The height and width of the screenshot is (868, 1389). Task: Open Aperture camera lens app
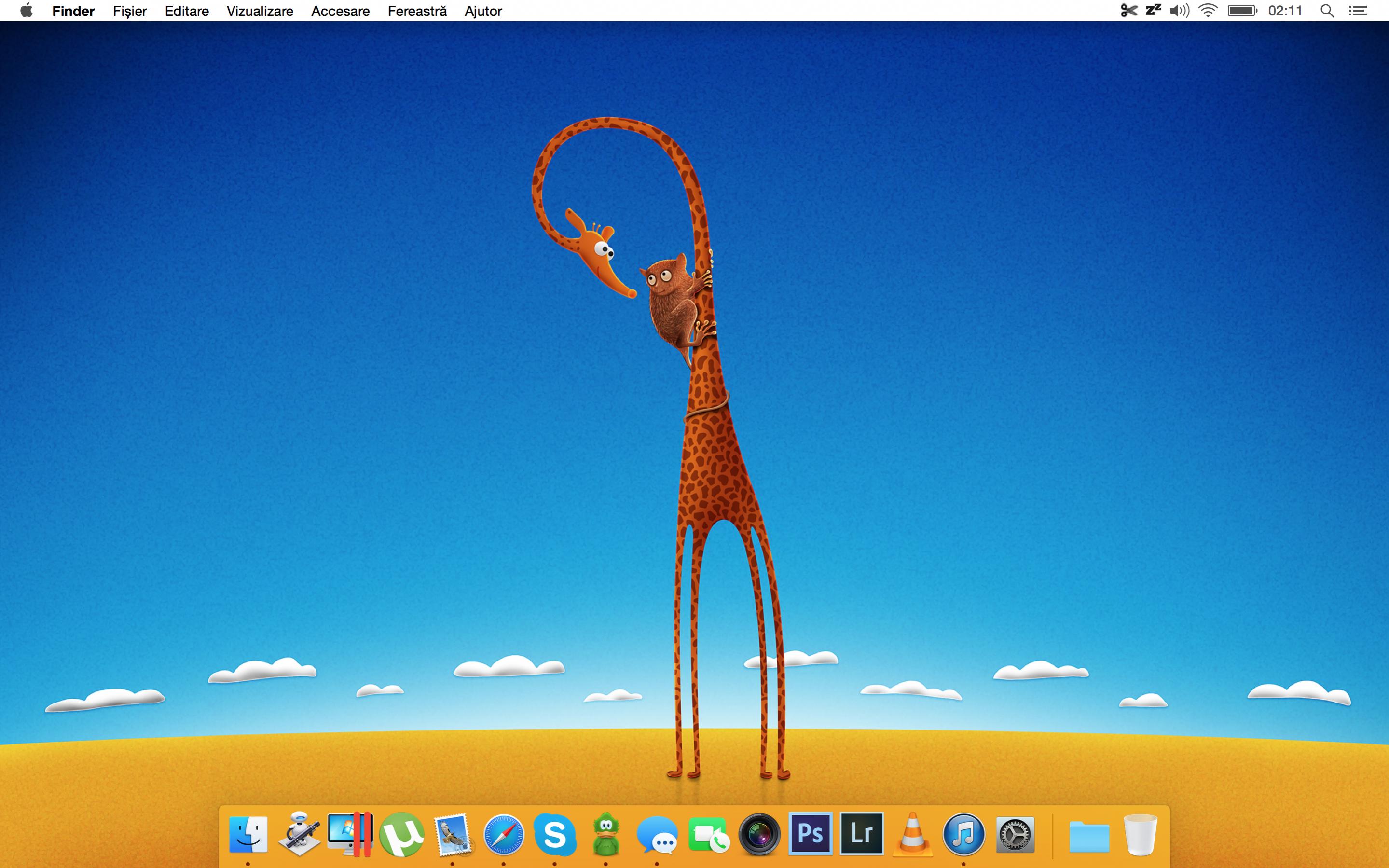point(759,834)
